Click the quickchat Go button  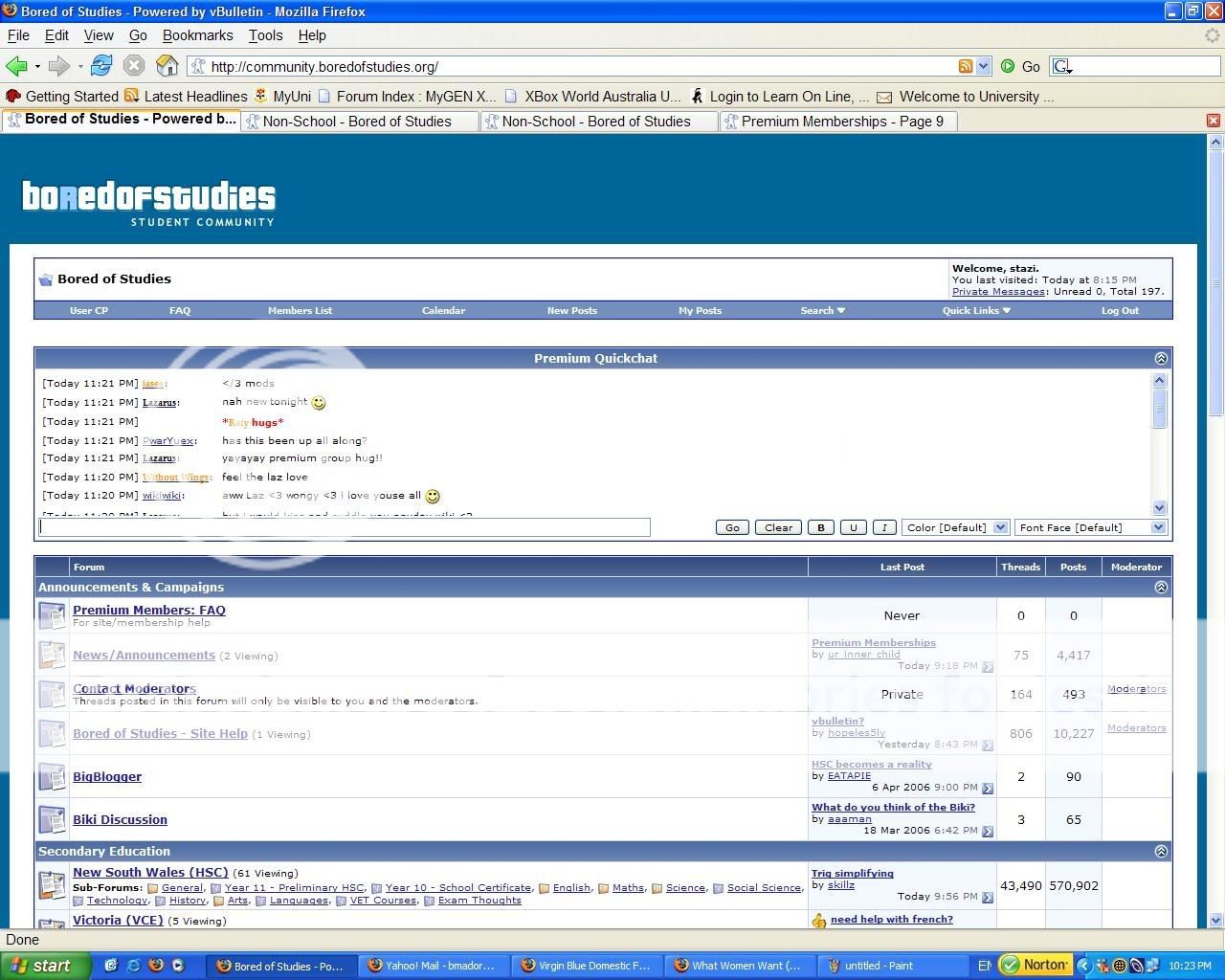pos(732,527)
